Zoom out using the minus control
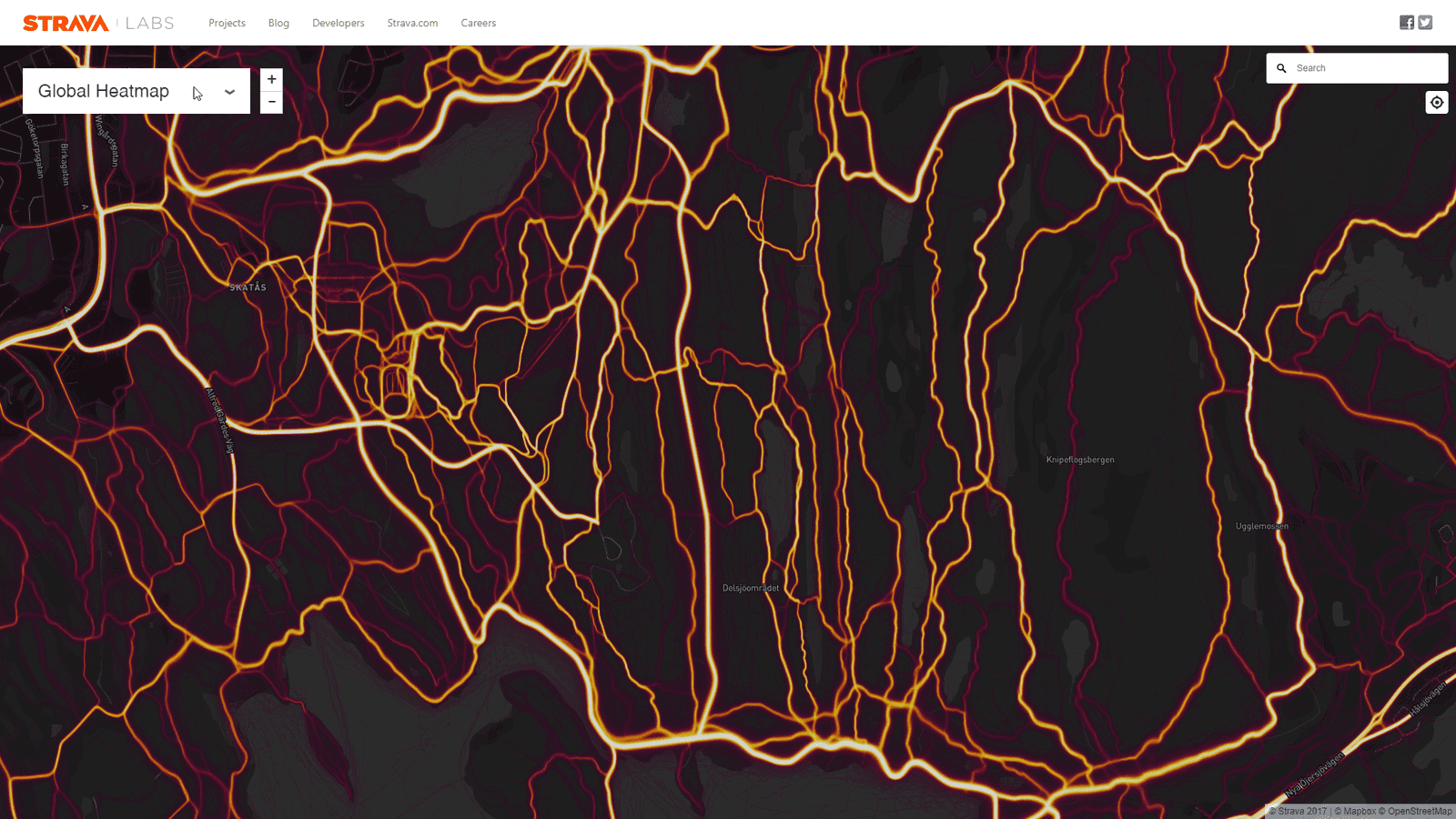Image resolution: width=1456 pixels, height=819 pixels. [271, 102]
